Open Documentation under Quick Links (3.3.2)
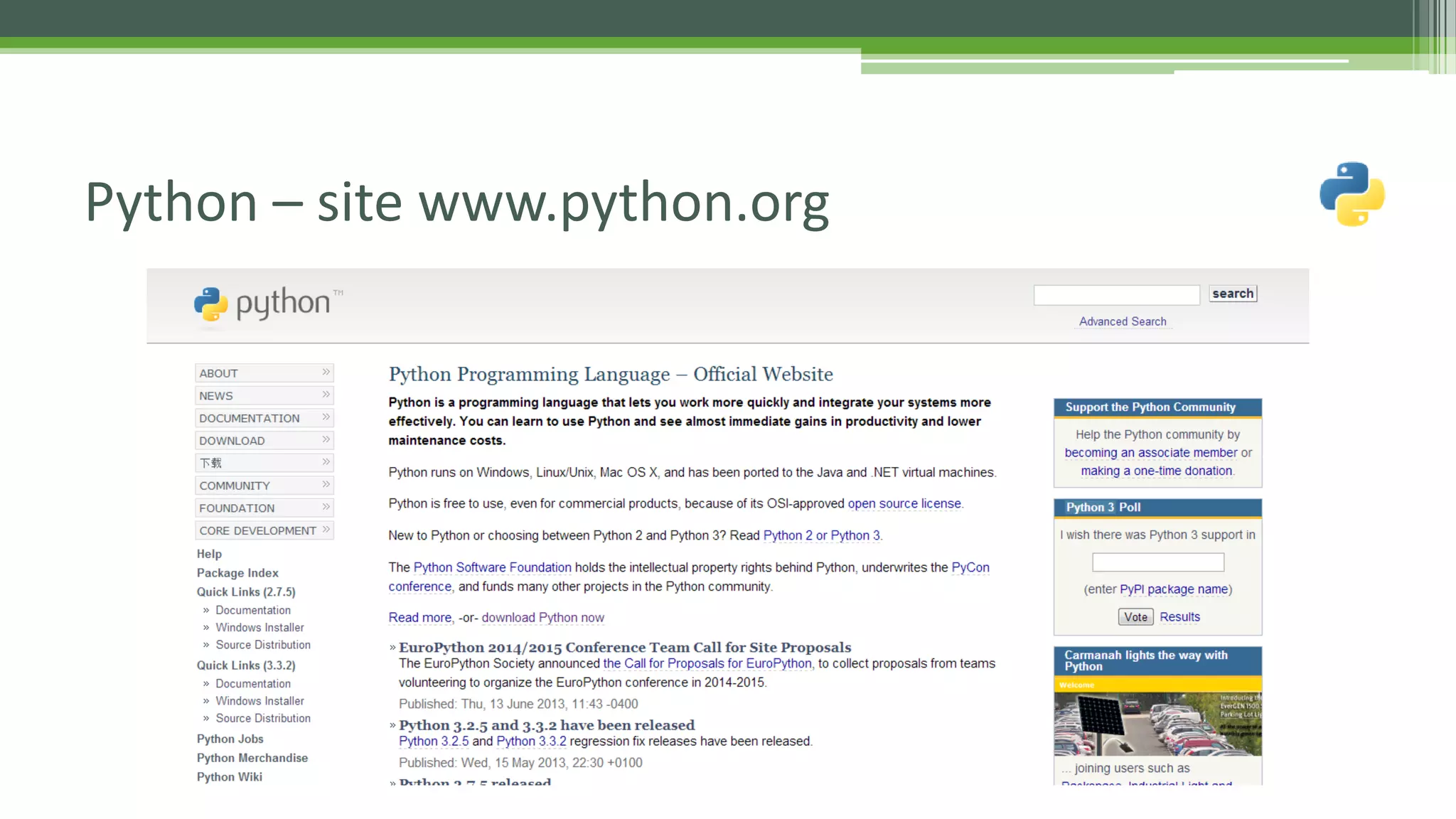The width and height of the screenshot is (1456, 819). pyautogui.click(x=253, y=684)
